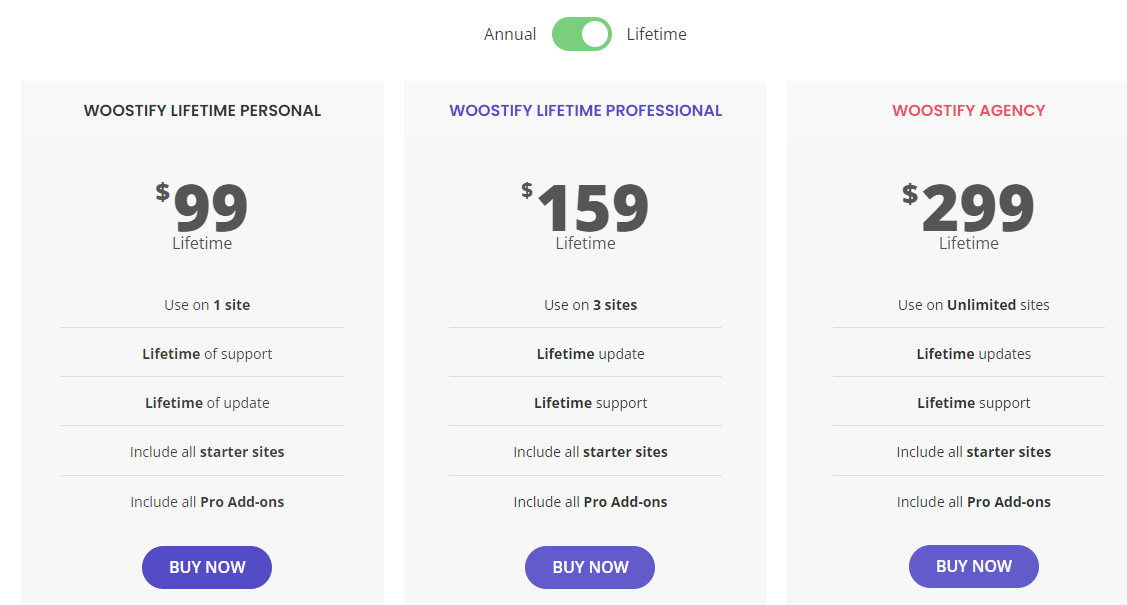Open the Woostify Lifetime Personal heading
This screenshot has height=605, width=1127.
(x=202, y=111)
